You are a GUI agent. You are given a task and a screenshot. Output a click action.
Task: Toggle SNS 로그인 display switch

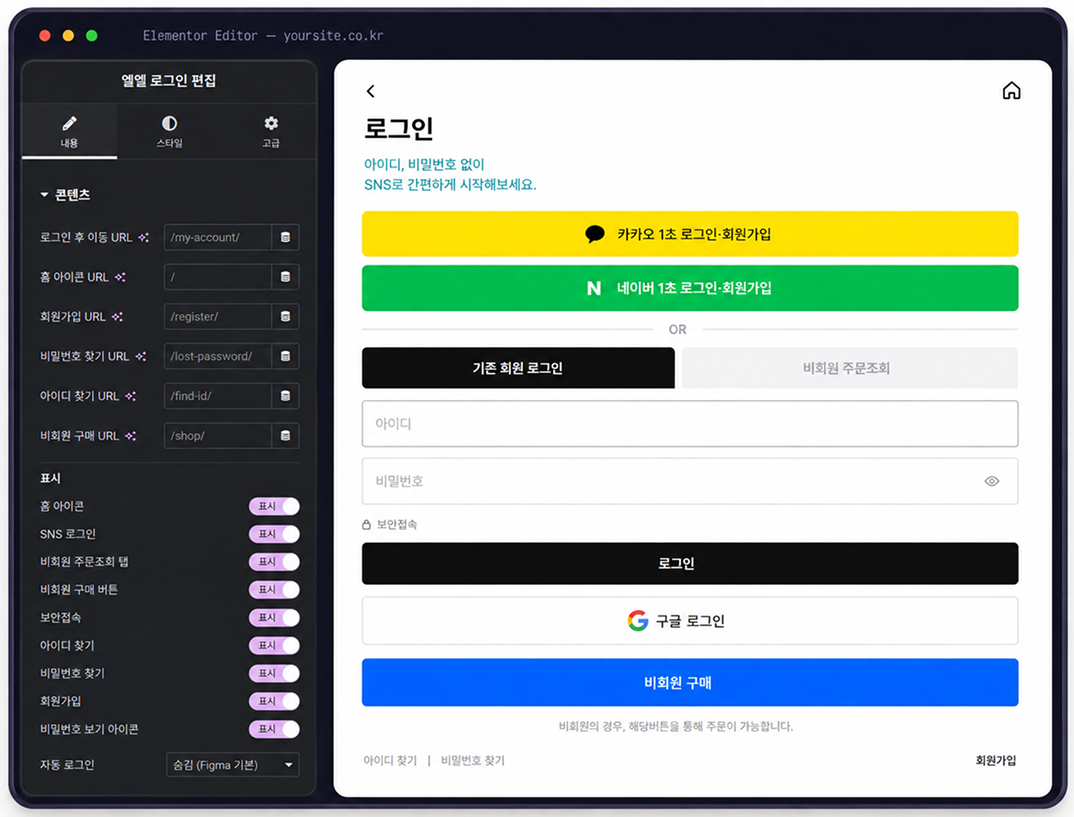tap(274, 534)
